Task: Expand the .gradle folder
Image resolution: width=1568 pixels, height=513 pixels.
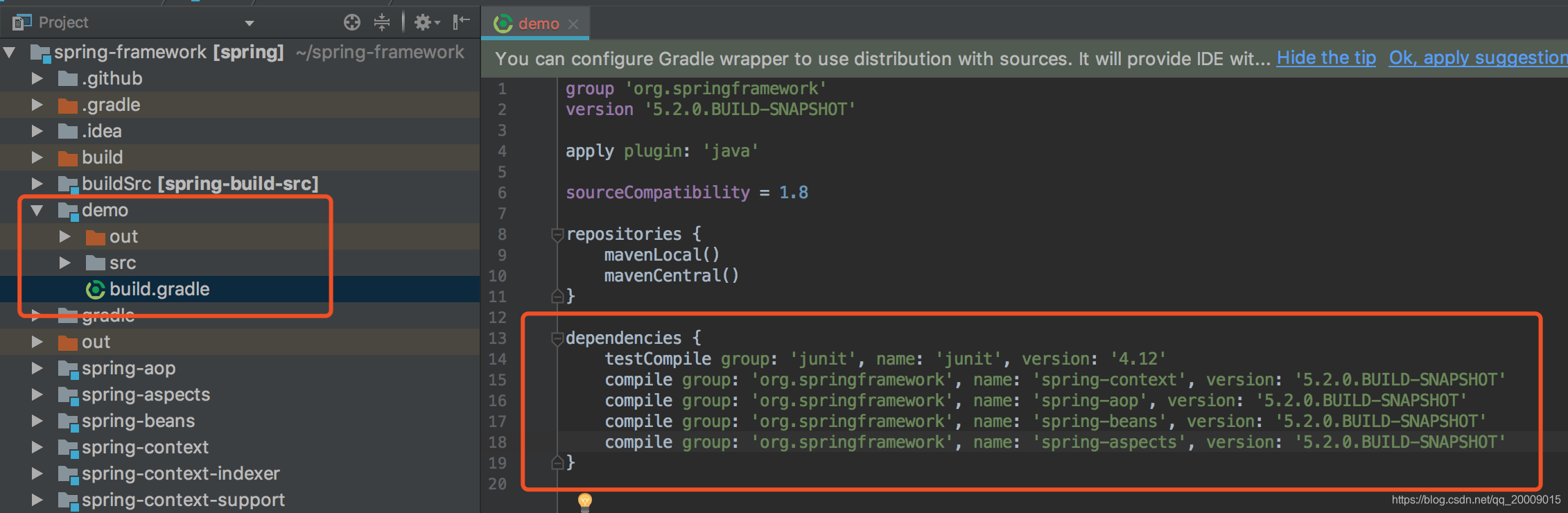Action: tap(37, 105)
